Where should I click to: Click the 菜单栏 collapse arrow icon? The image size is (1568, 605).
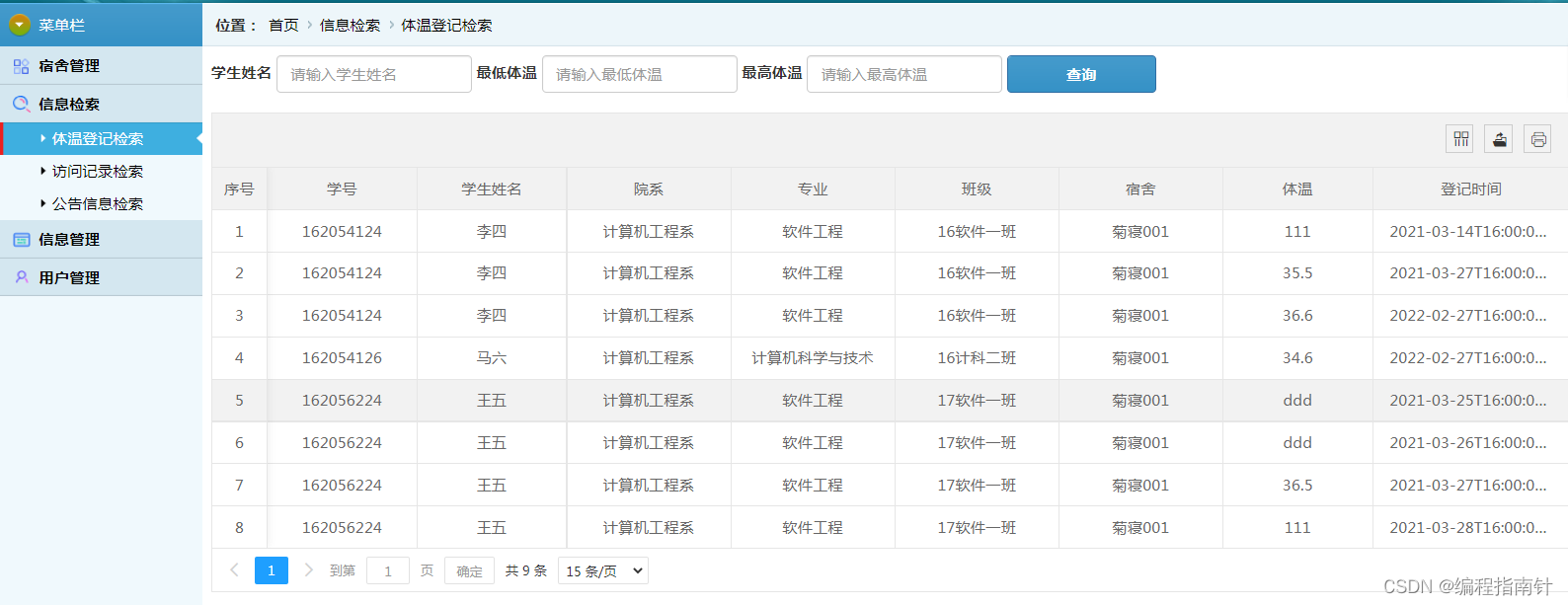click(x=19, y=25)
